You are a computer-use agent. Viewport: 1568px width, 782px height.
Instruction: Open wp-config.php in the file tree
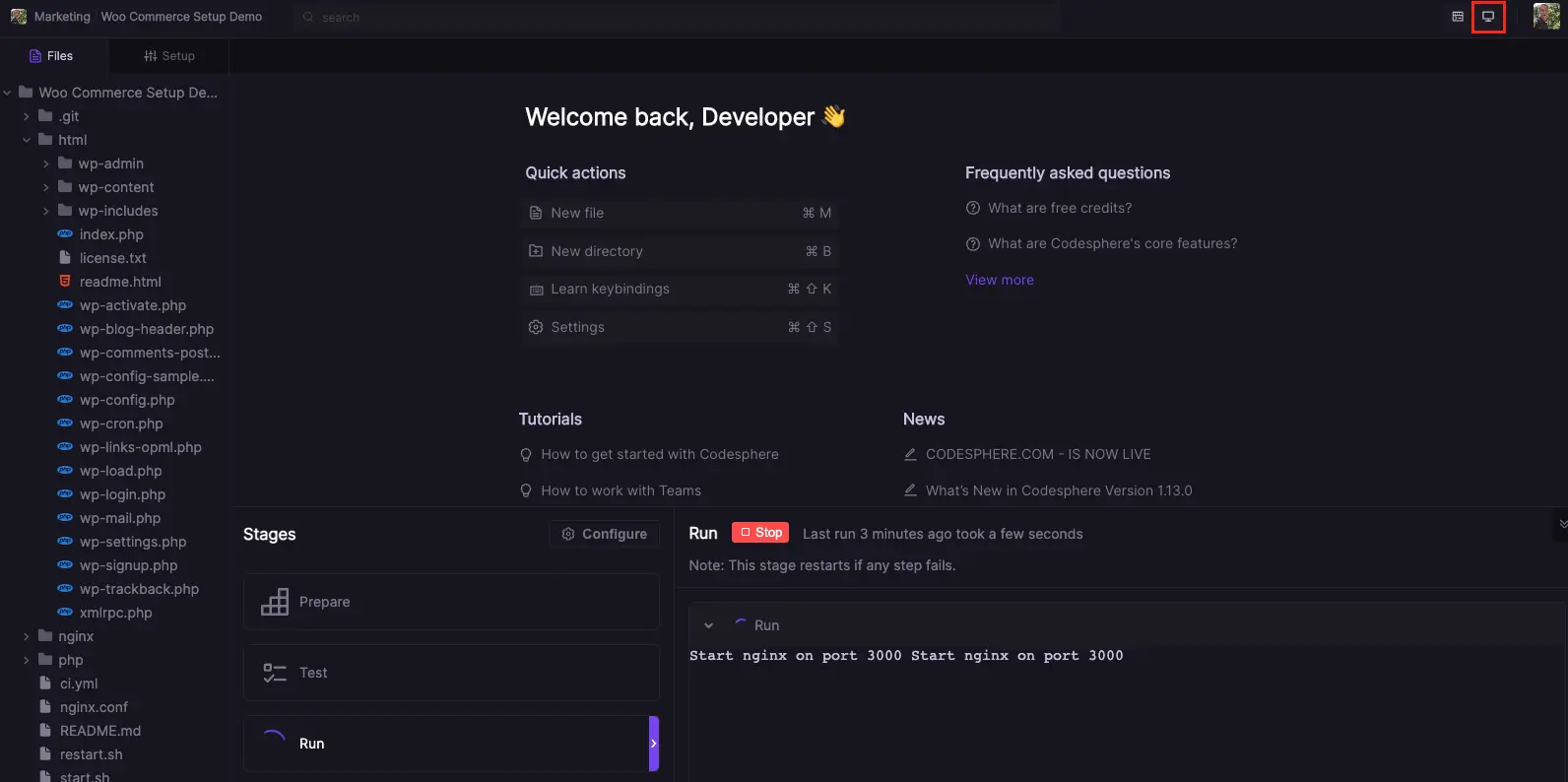tap(127, 400)
